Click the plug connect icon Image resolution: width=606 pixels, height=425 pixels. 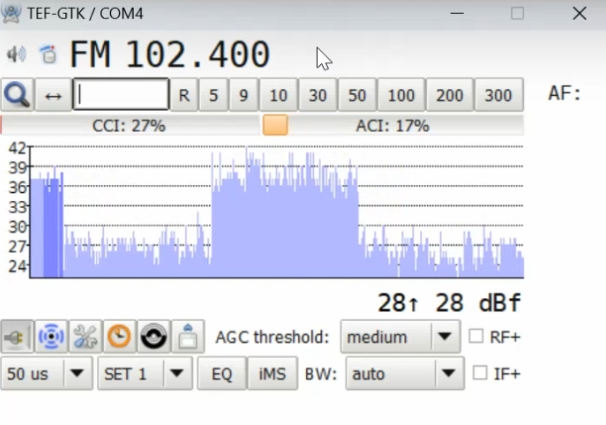[17, 337]
